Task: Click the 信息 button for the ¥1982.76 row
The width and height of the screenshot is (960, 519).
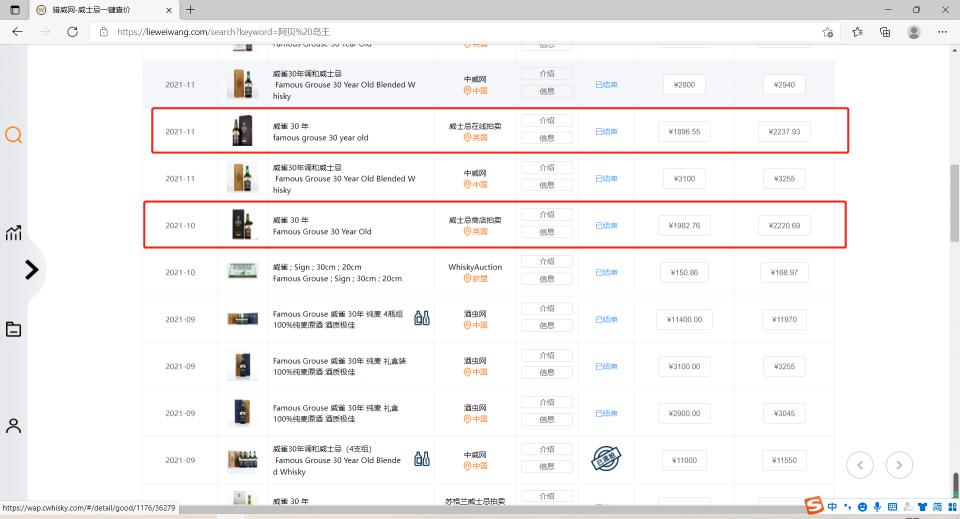Action: (547, 232)
